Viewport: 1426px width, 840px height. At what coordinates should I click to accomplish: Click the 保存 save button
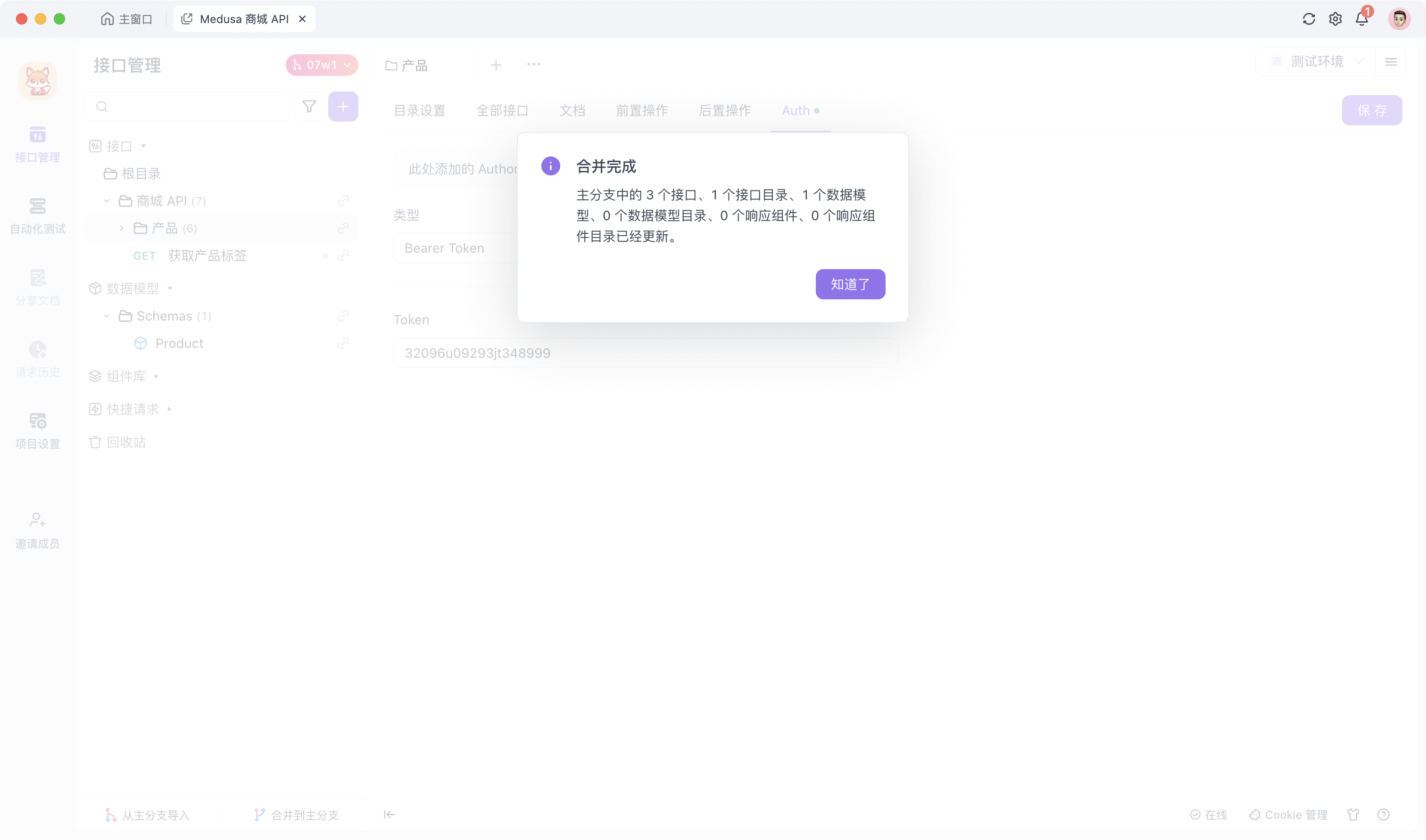pos(1372,109)
